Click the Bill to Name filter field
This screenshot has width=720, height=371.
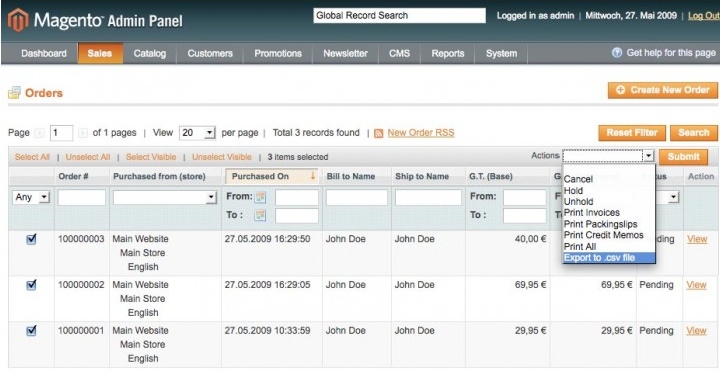pos(357,197)
